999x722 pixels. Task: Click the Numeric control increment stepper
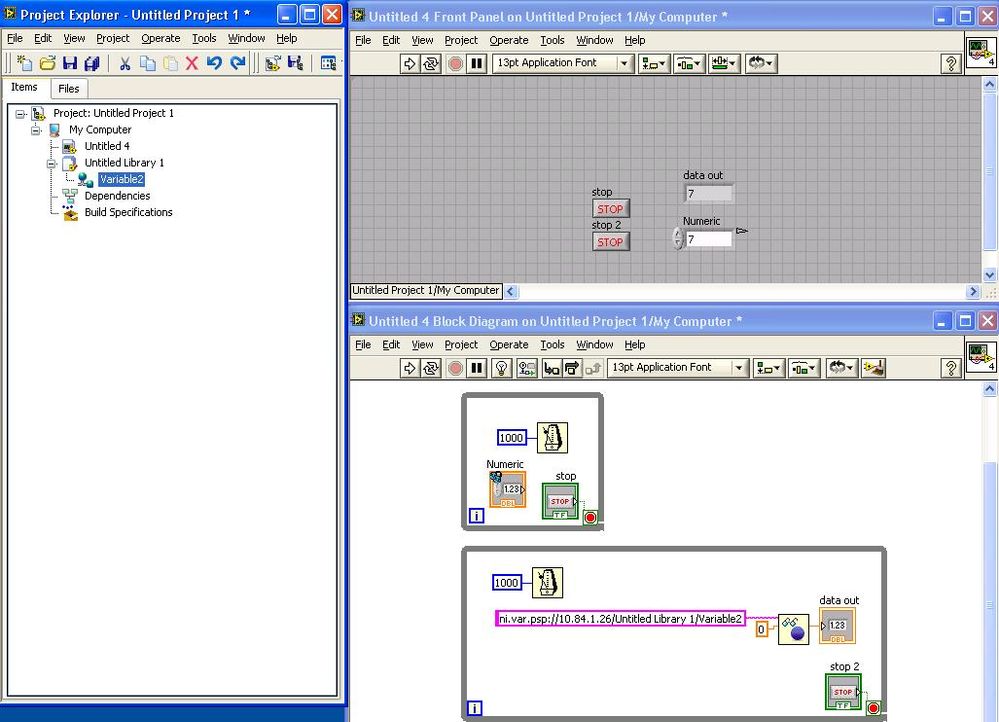[677, 234]
